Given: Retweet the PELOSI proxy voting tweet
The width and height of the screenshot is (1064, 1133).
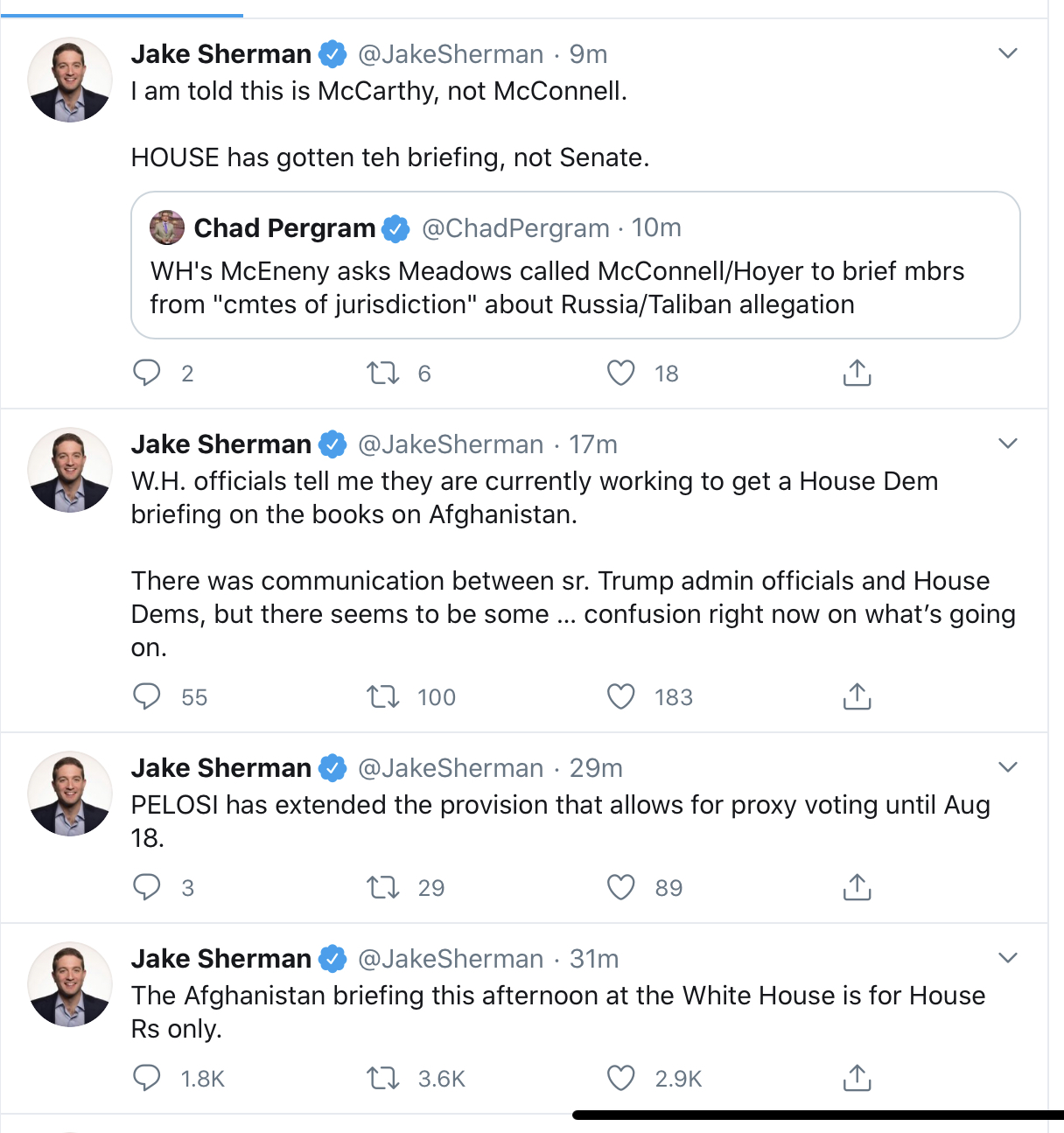Looking at the screenshot, I should coord(382,888).
